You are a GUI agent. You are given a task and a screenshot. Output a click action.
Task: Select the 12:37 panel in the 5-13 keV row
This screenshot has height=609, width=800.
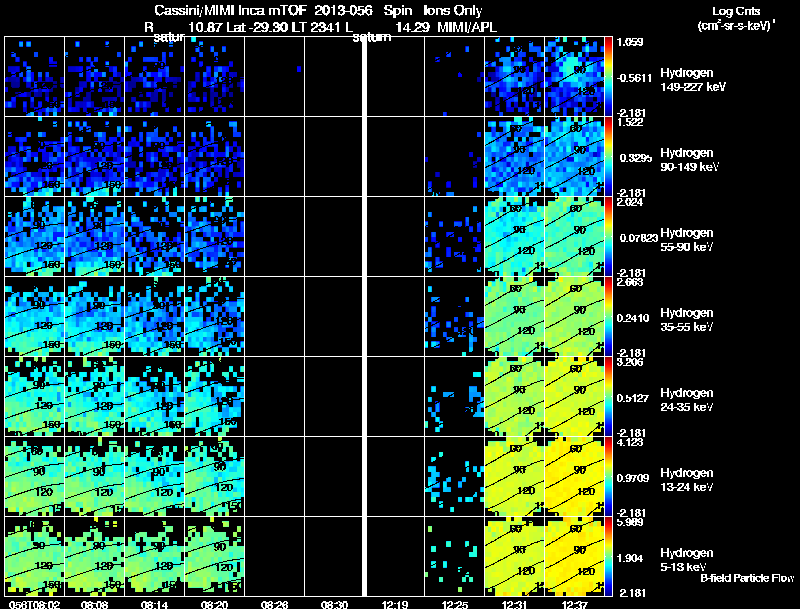click(574, 557)
